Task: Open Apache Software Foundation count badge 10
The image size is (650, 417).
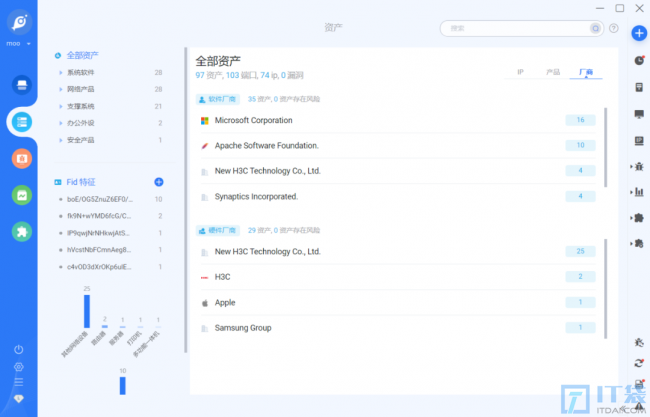Action: 580,145
